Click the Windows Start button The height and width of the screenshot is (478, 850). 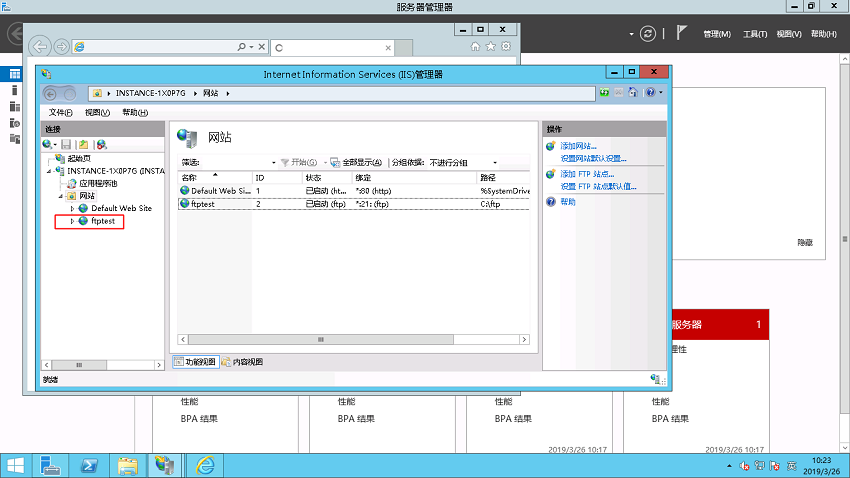(15, 466)
